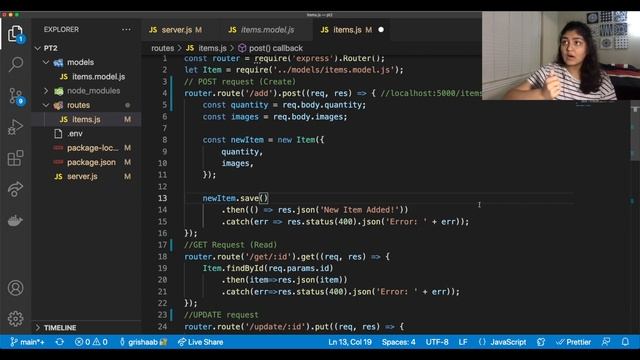Open the Extensions view icon
This screenshot has width=640, height=360.
(x=16, y=158)
